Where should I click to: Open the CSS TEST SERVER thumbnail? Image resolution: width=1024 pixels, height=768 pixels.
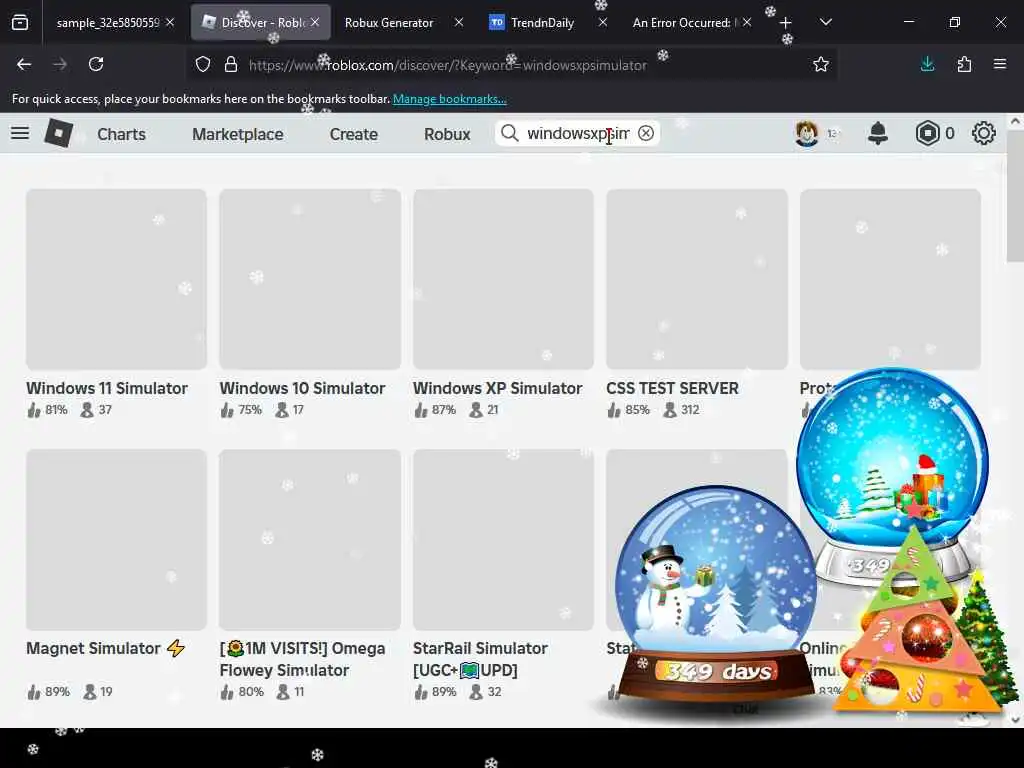tap(697, 280)
